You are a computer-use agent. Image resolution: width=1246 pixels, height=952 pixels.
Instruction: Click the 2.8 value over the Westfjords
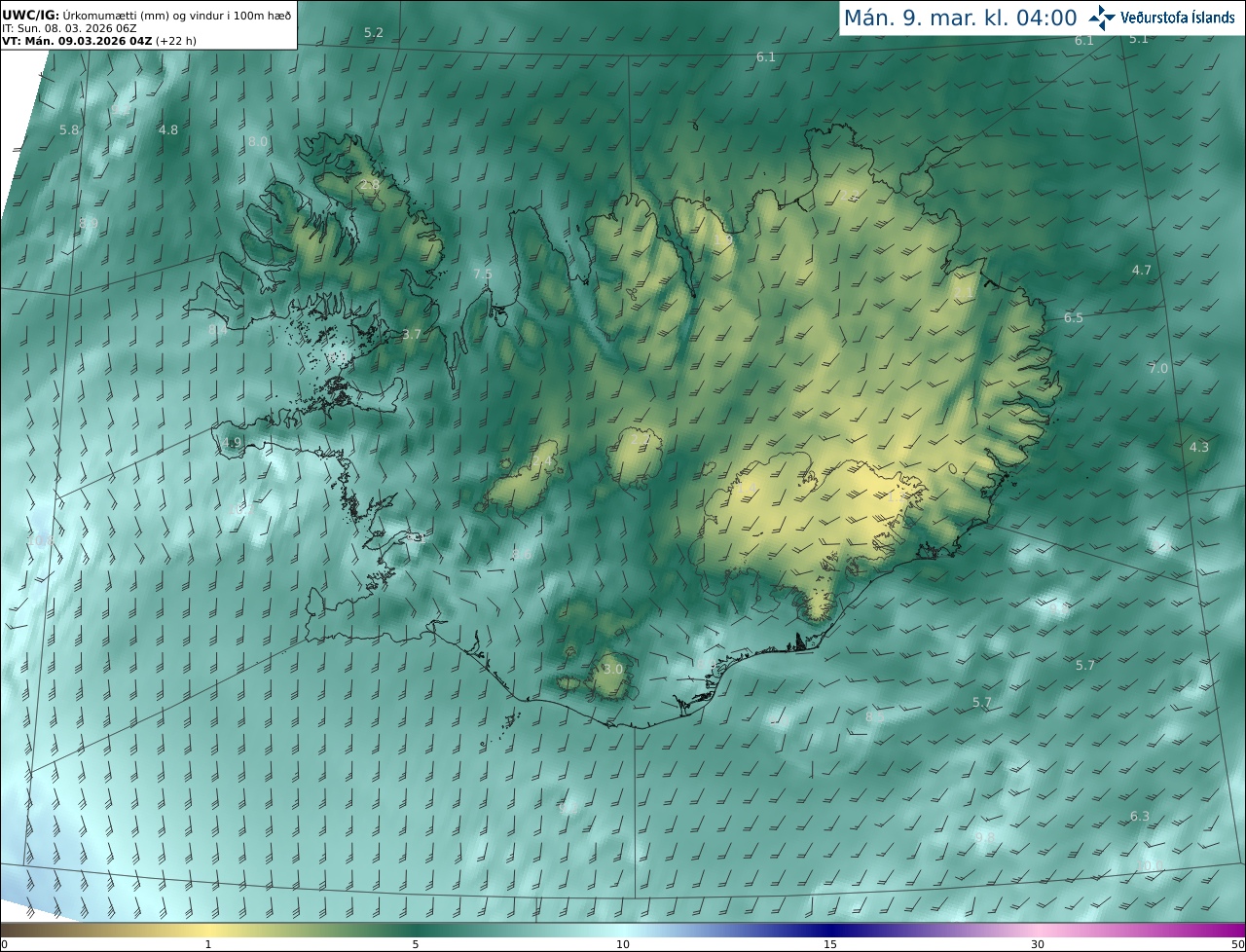tap(370, 185)
